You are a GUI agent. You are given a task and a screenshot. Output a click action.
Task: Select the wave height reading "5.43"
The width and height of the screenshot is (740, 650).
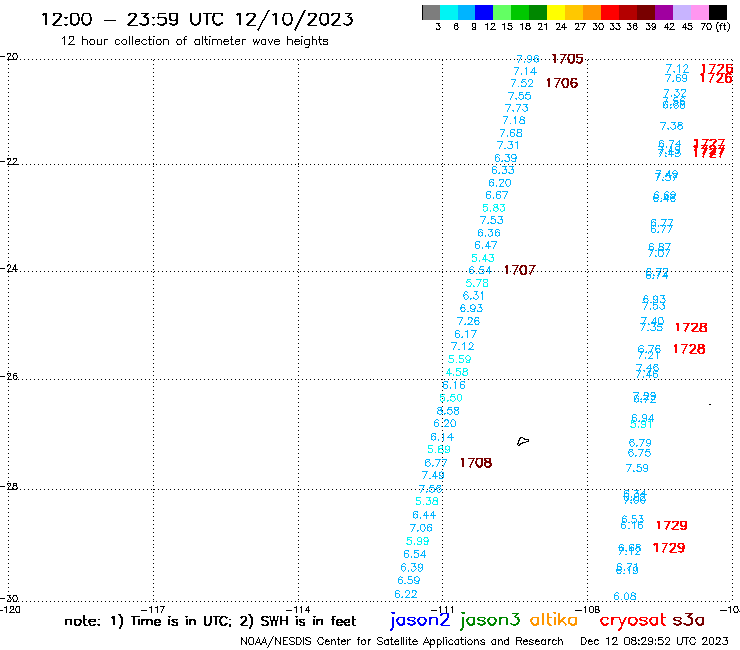[x=483, y=258]
